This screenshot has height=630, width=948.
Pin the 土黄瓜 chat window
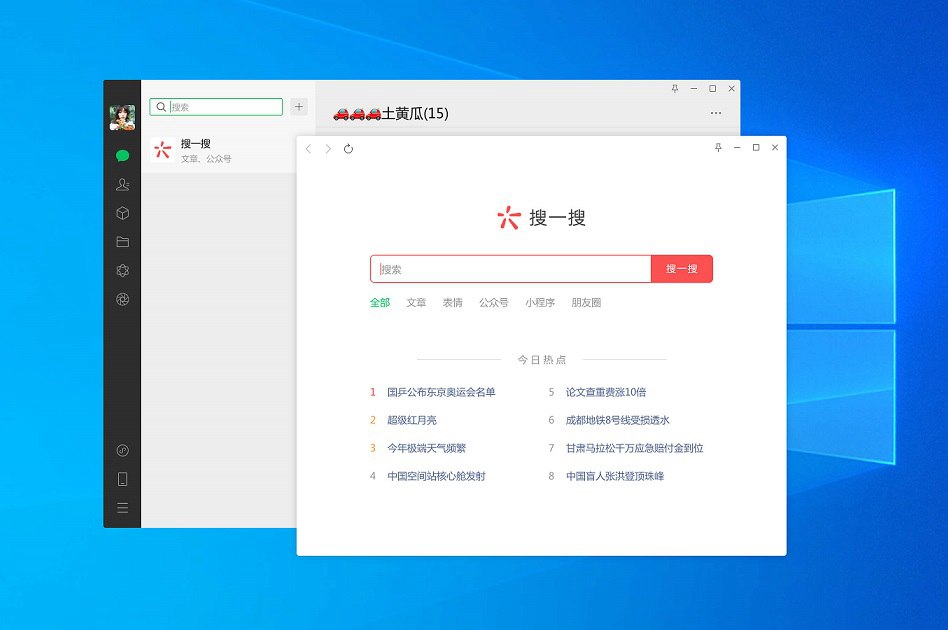coord(675,88)
